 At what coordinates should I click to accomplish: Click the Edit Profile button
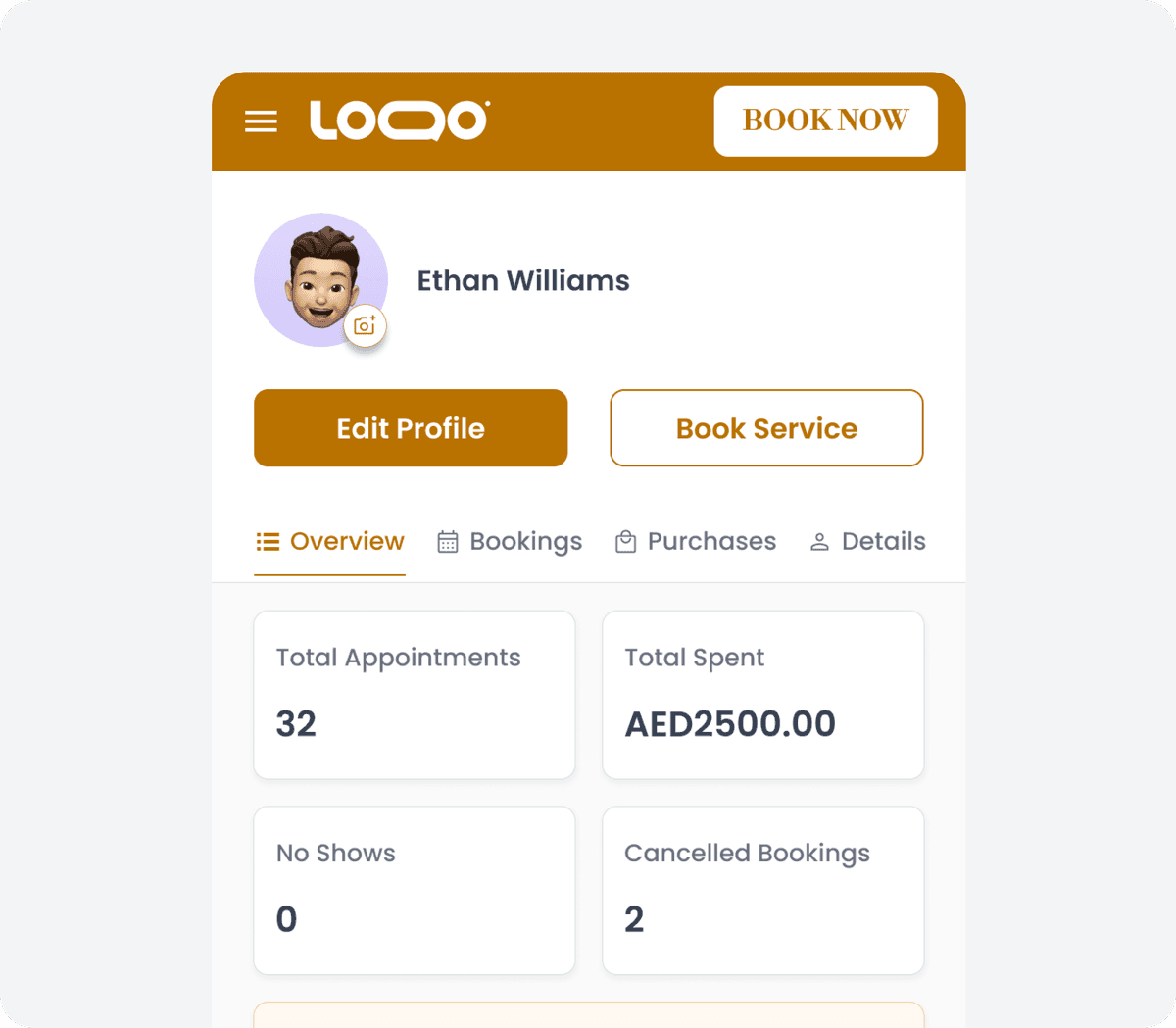coord(411,428)
